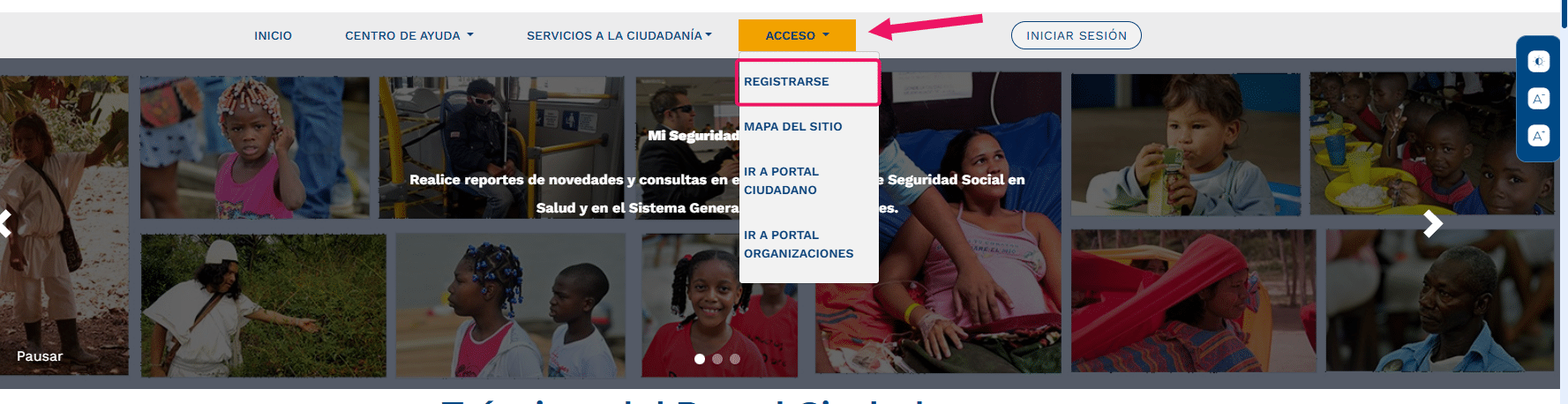Expand the Centro de Ayuda dropdown
Viewport: 1568px width, 404px height.
click(409, 36)
